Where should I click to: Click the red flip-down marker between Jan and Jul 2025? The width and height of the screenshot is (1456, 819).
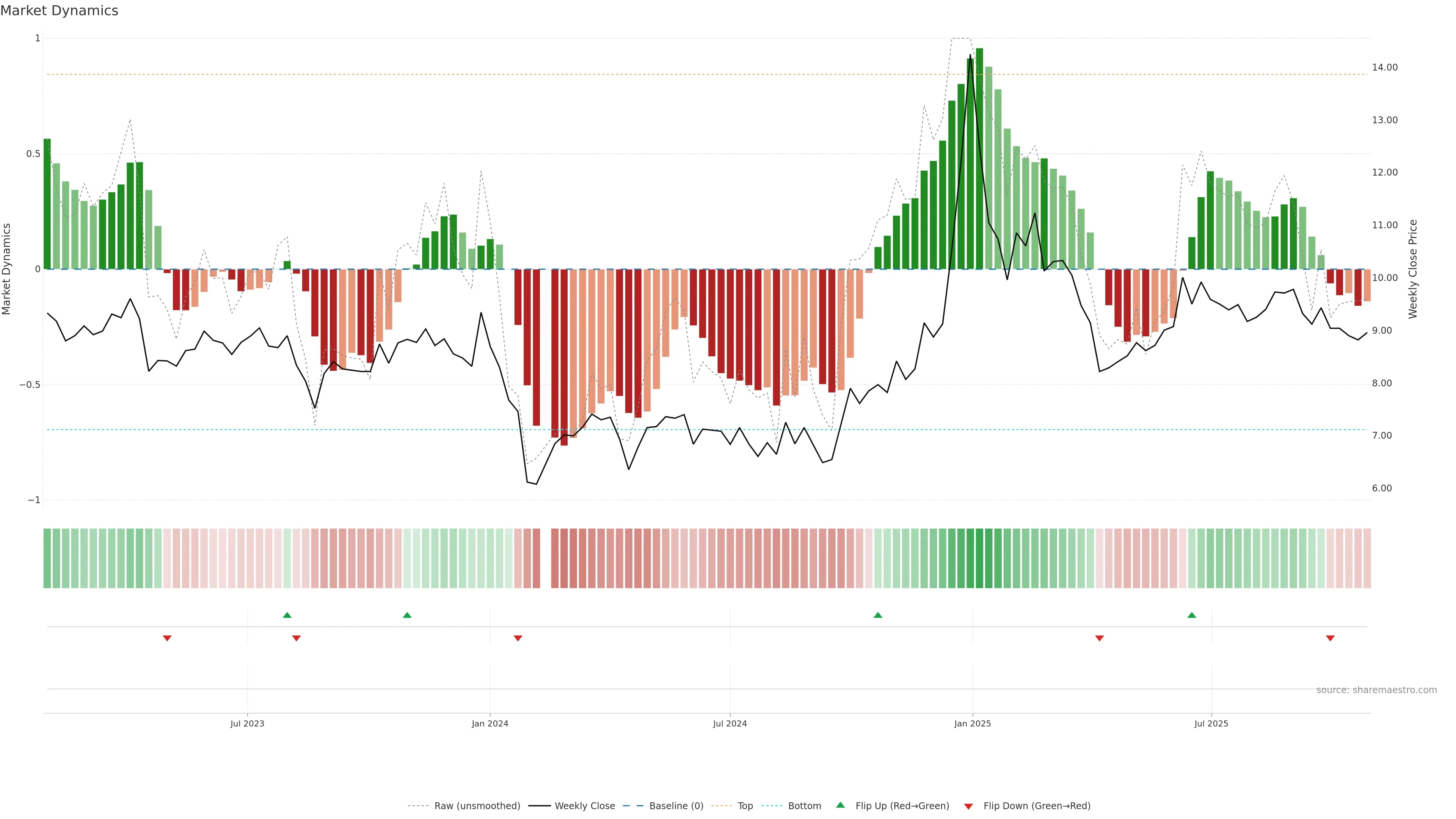click(1099, 638)
